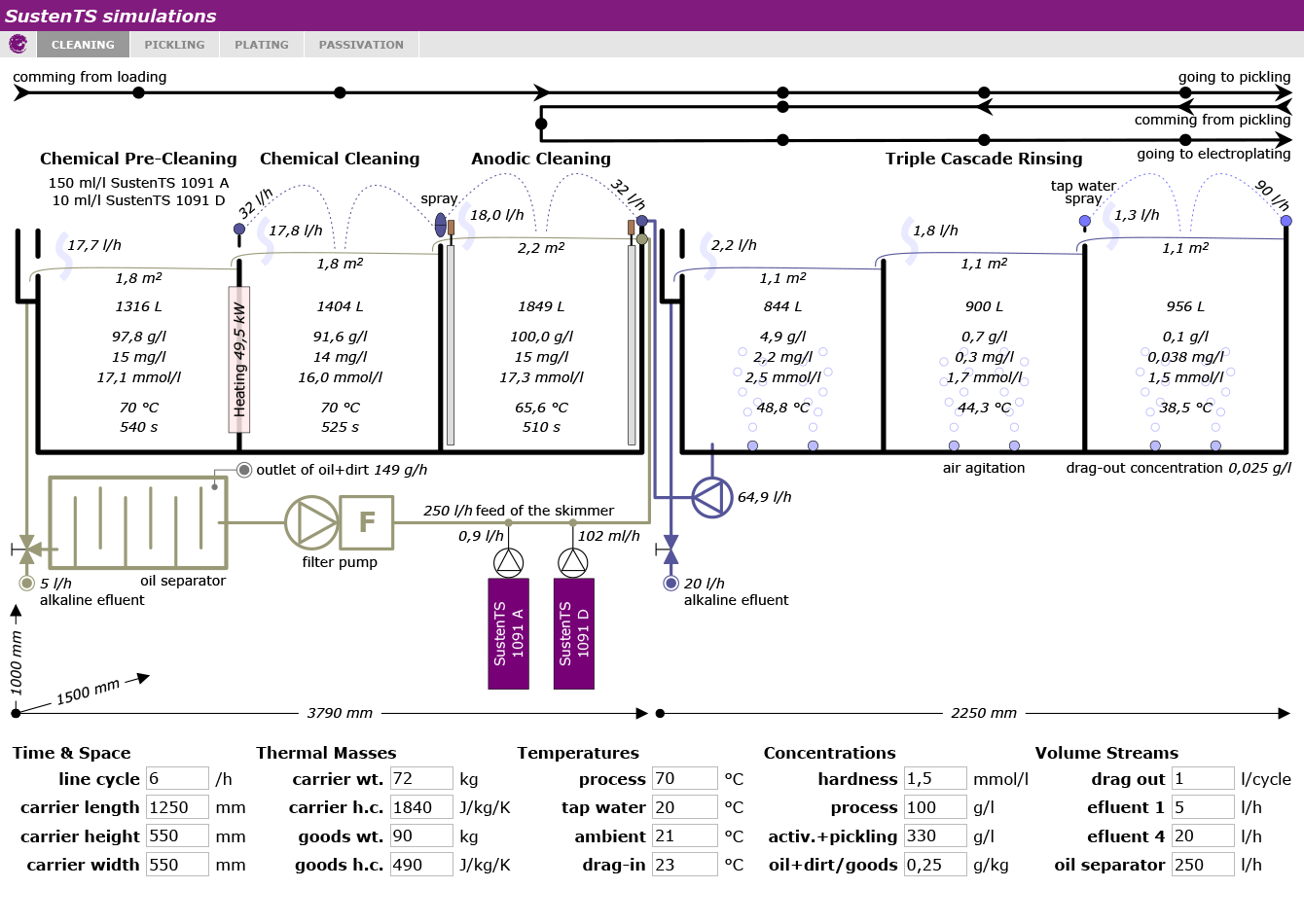Click the carrier length input field
Viewport: 1304px width, 924px height.
[177, 807]
